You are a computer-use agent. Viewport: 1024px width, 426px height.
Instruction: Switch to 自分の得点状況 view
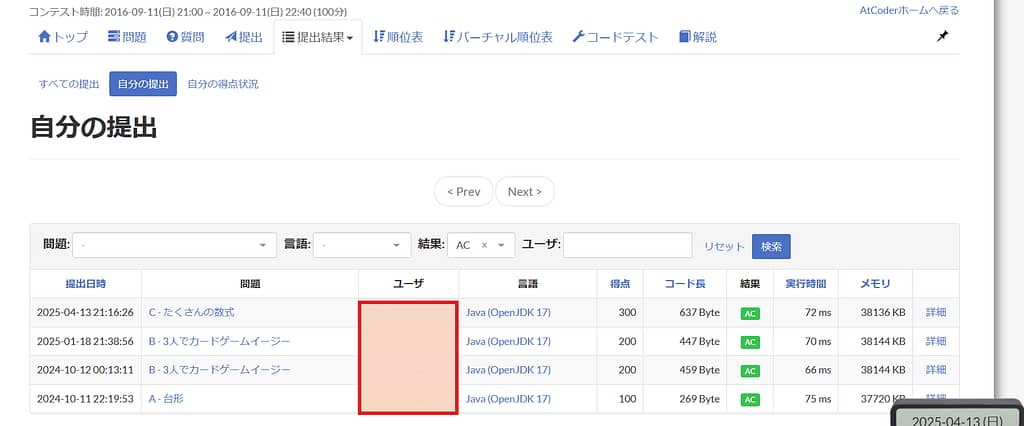223,84
